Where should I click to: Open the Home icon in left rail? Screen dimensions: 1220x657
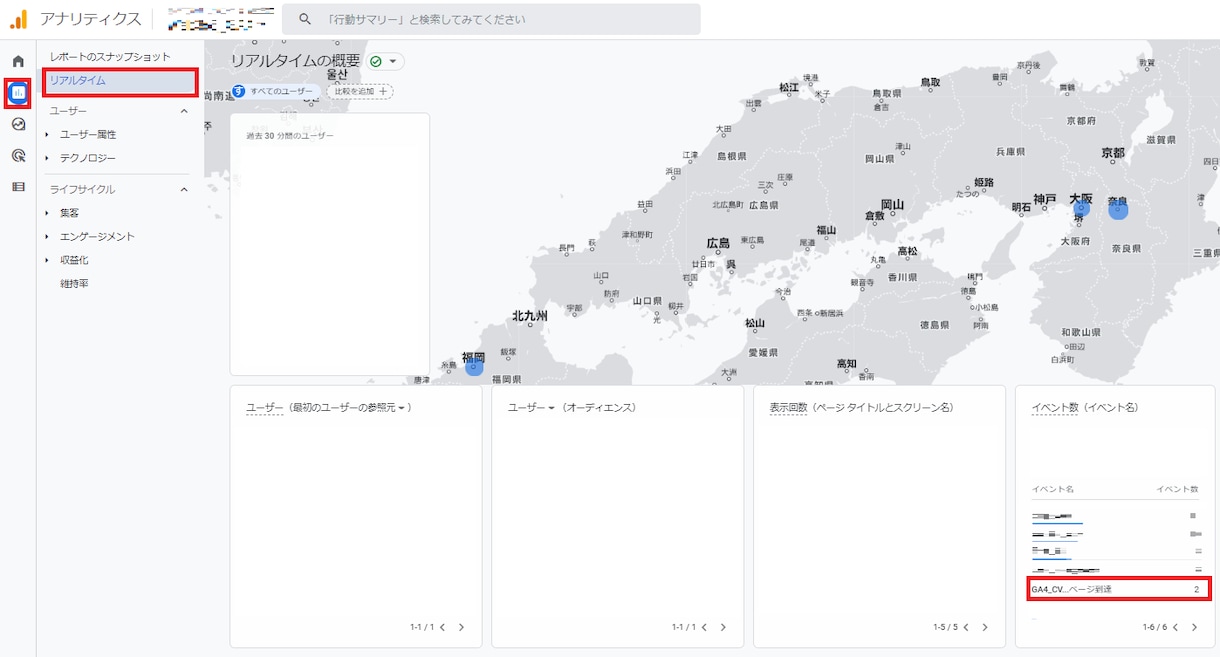click(18, 62)
